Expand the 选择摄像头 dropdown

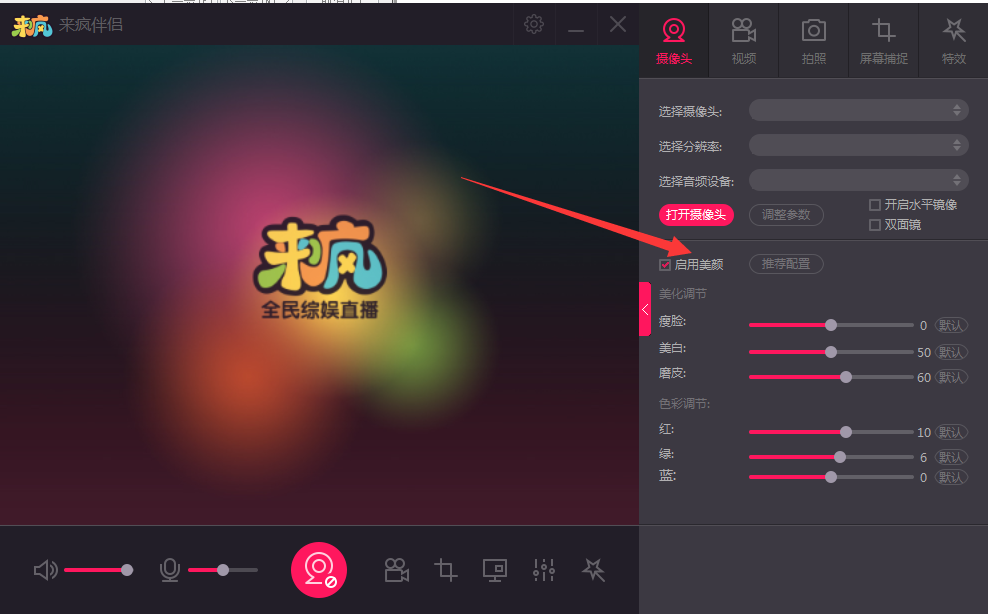point(858,110)
